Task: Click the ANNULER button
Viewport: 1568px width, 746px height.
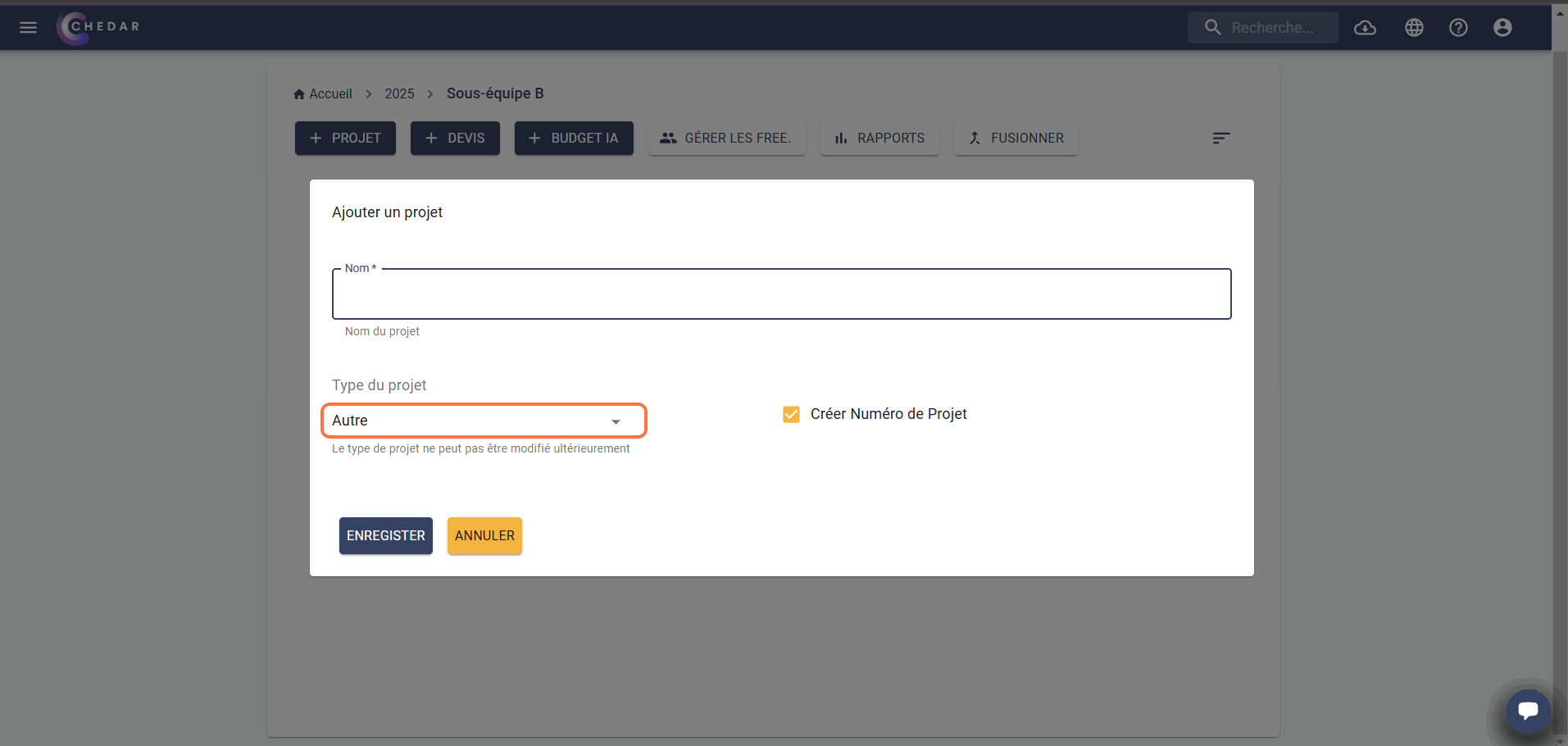Action: click(x=484, y=535)
